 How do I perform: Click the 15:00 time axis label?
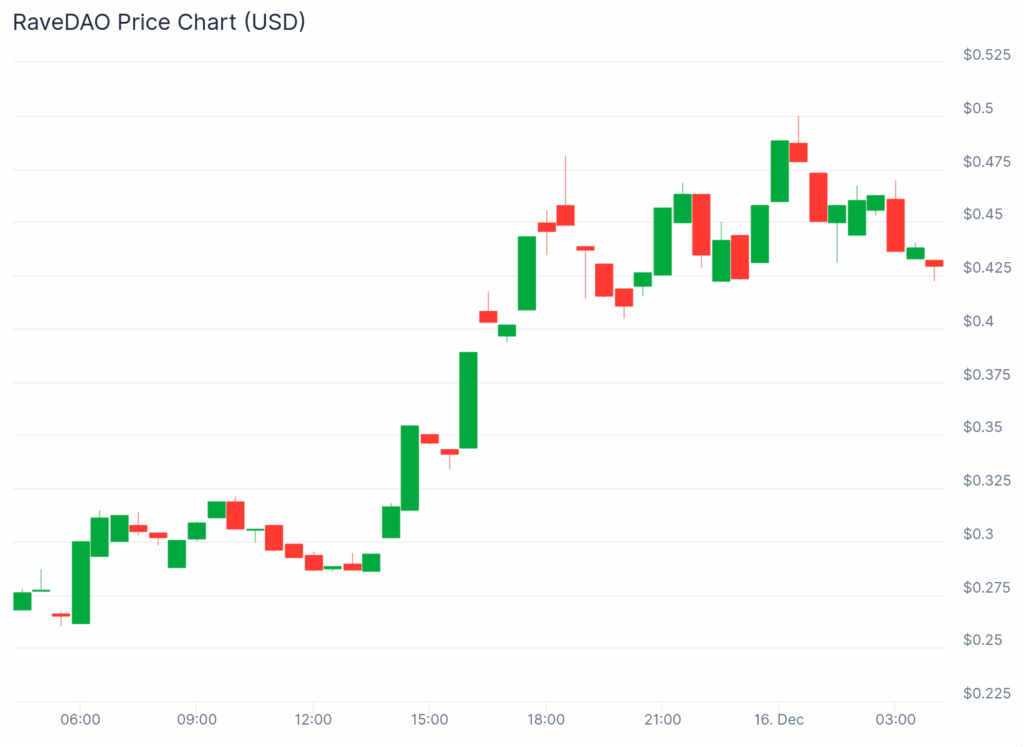429,720
